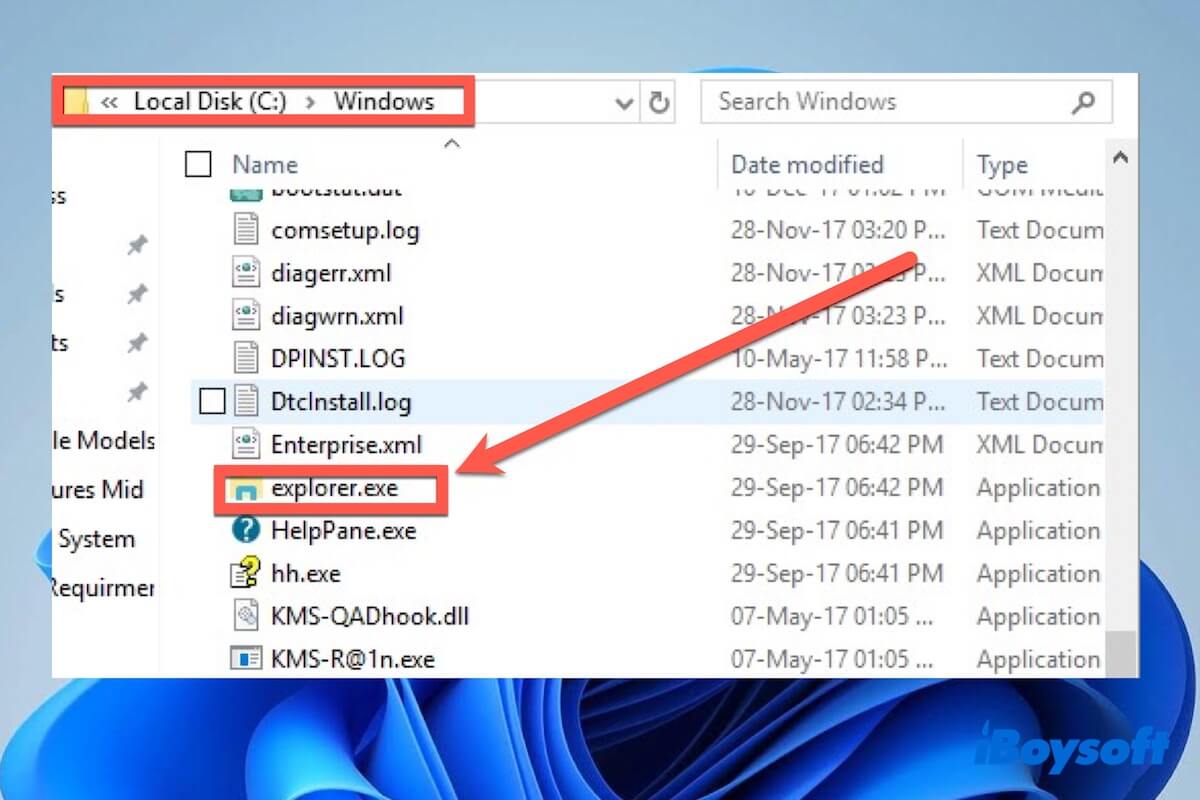Click the DPINST.LOG date 10-May-17 11:58

coord(837,359)
